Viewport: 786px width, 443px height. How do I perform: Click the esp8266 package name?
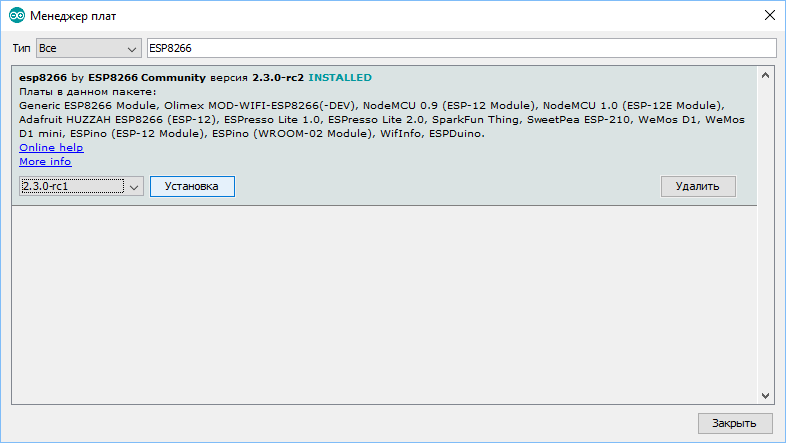pyautogui.click(x=43, y=78)
